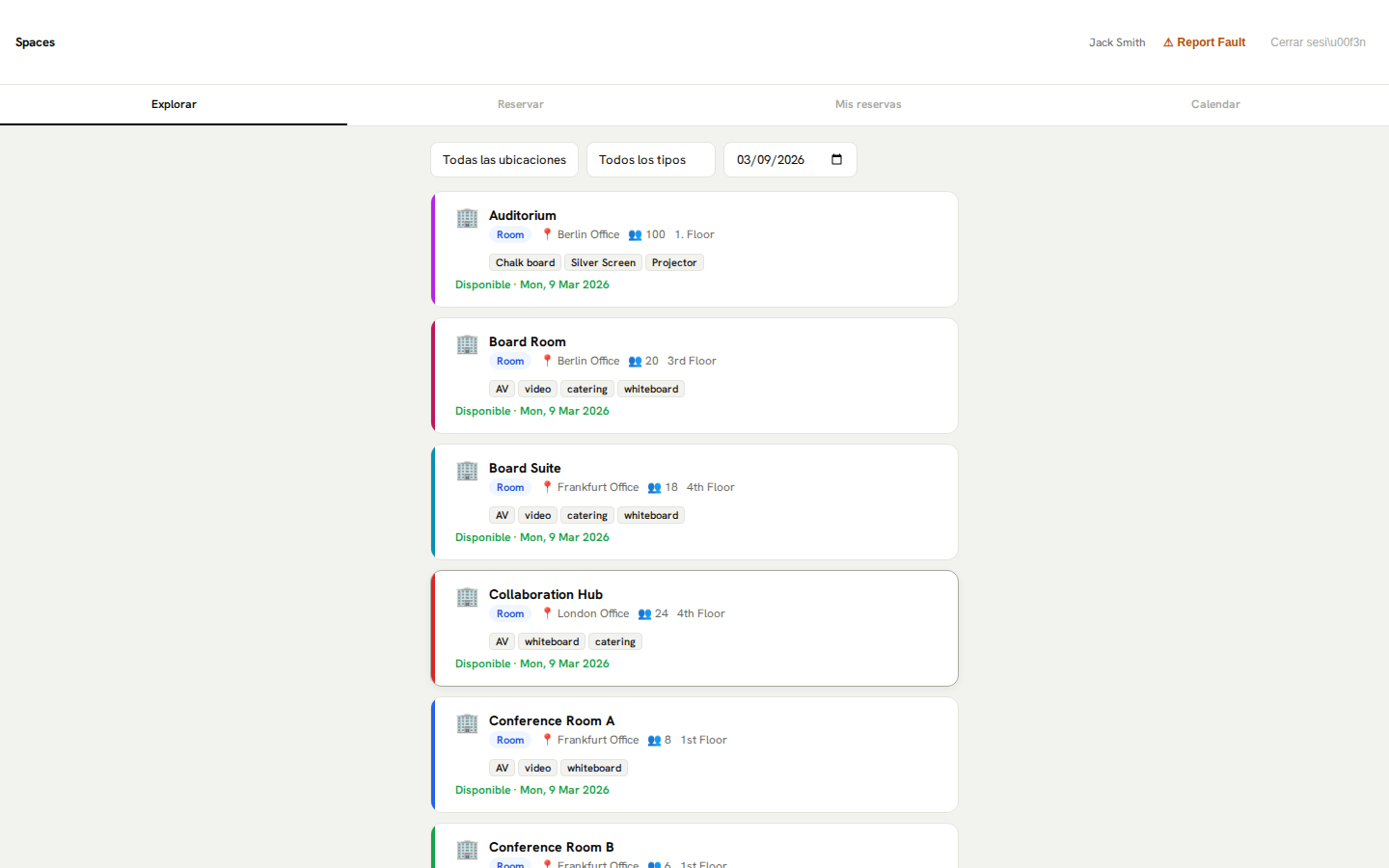This screenshot has width=1389, height=868.
Task: Expand the Todos los tipos filter
Action: coord(650,160)
